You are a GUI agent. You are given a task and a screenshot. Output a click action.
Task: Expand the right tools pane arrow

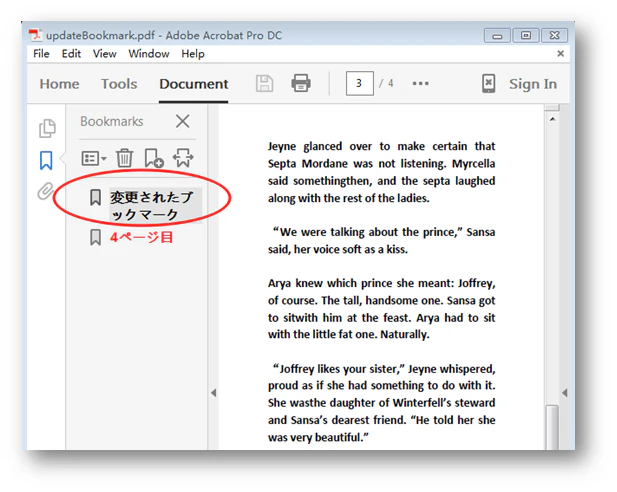[x=565, y=393]
